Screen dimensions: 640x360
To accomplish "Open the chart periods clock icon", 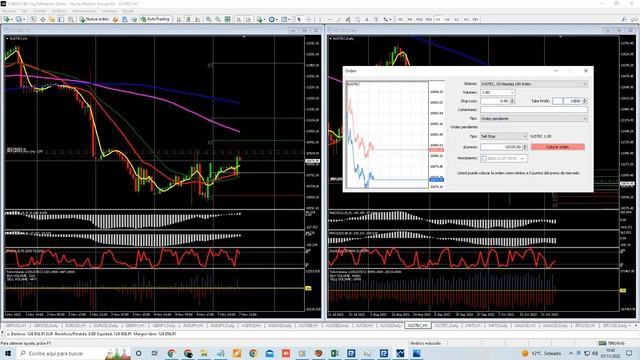I will [x=272, y=19].
